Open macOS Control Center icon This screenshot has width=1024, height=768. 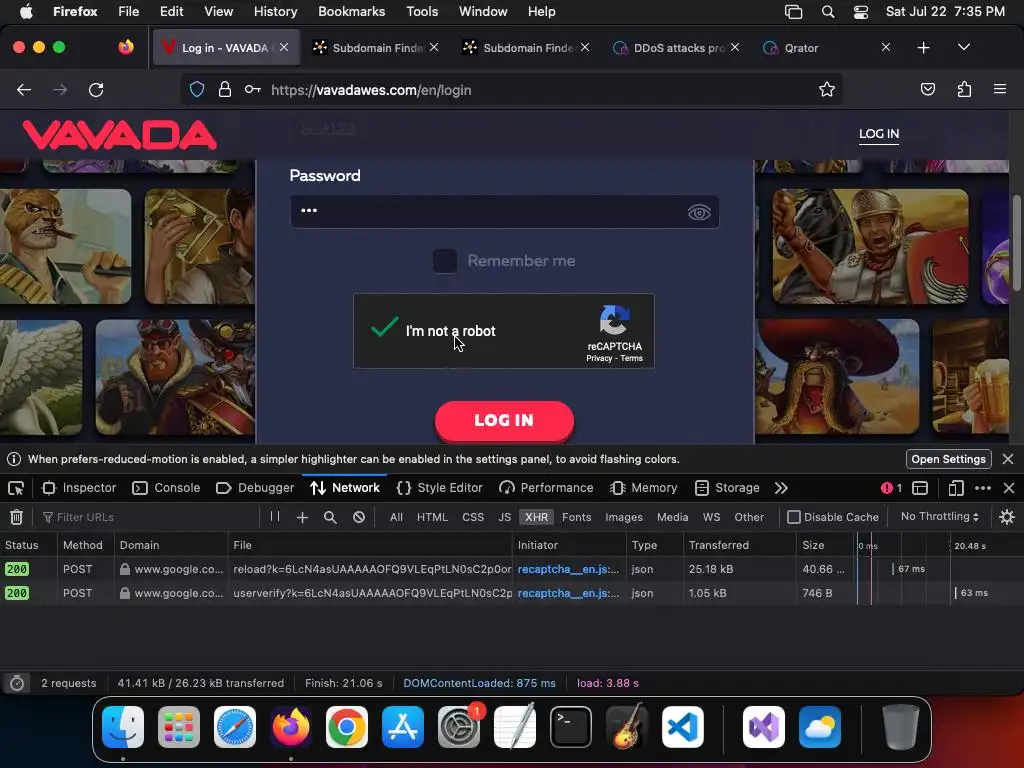(861, 12)
